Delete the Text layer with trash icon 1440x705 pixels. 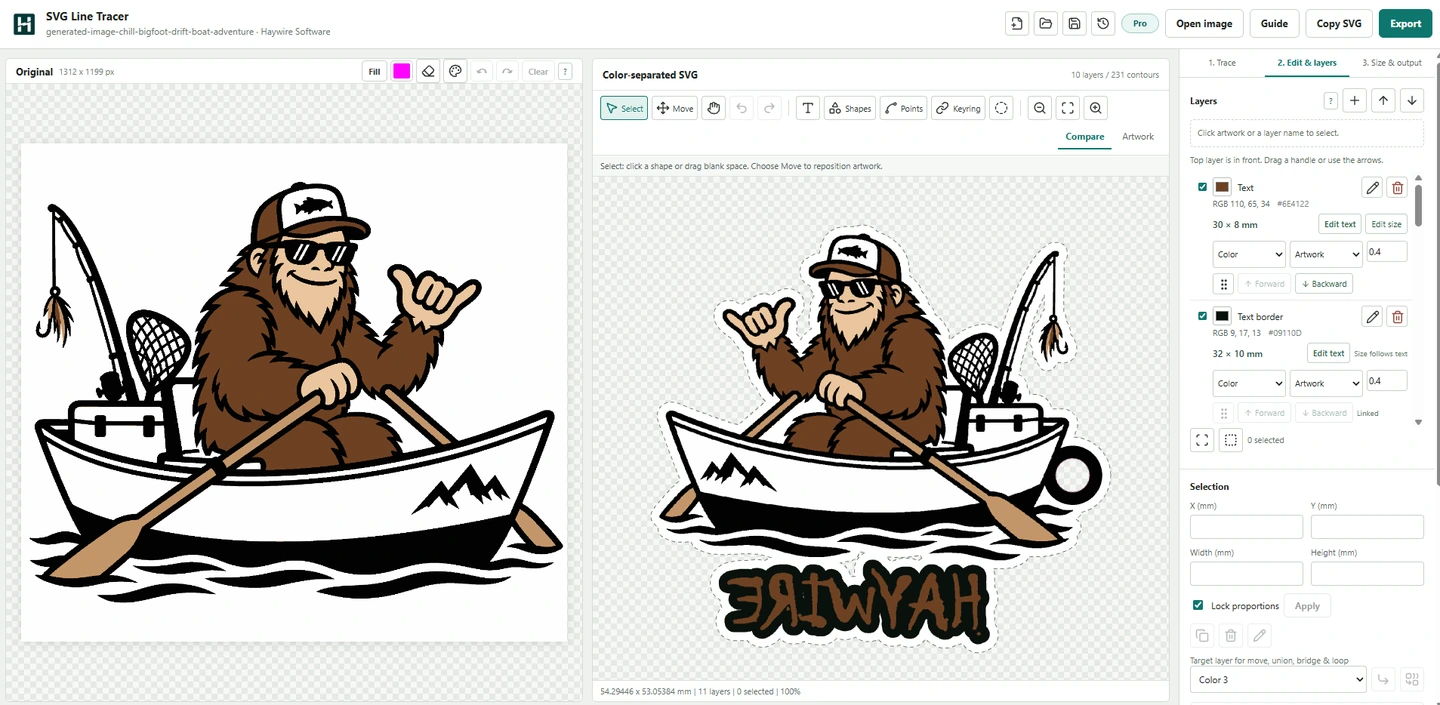[x=1398, y=187]
